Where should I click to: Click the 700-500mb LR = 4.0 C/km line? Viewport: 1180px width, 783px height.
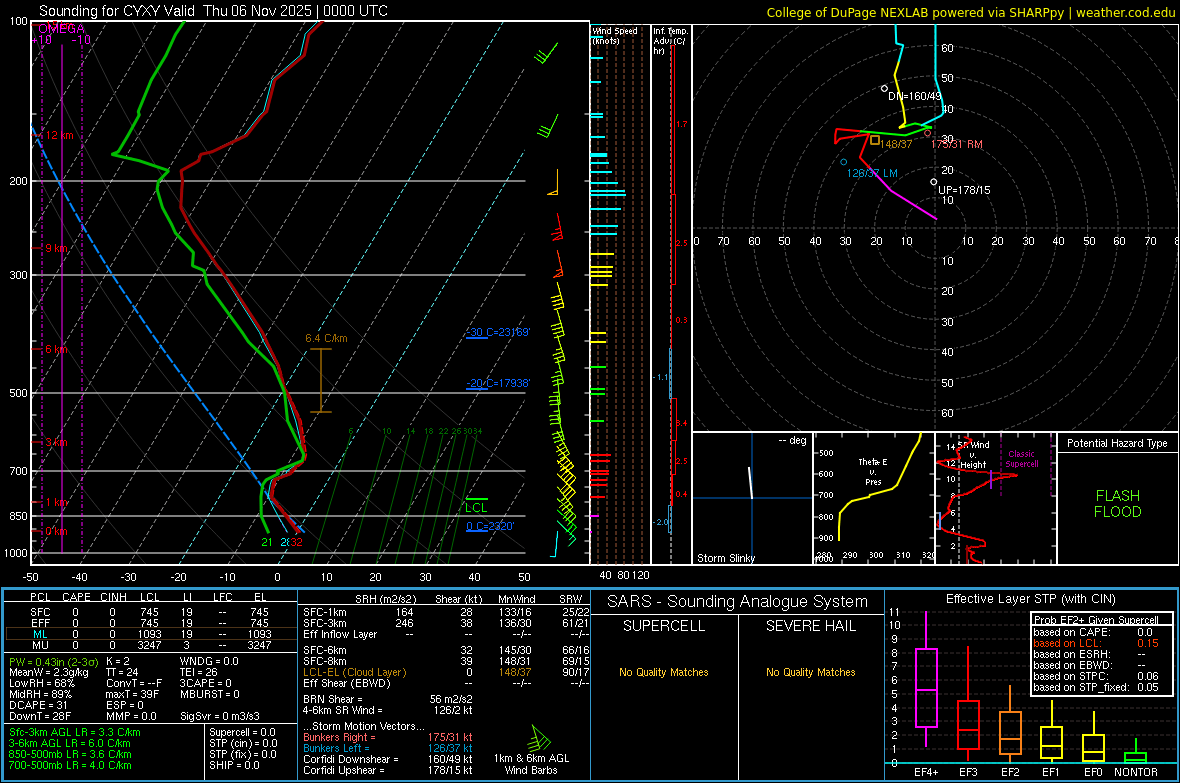click(70, 765)
